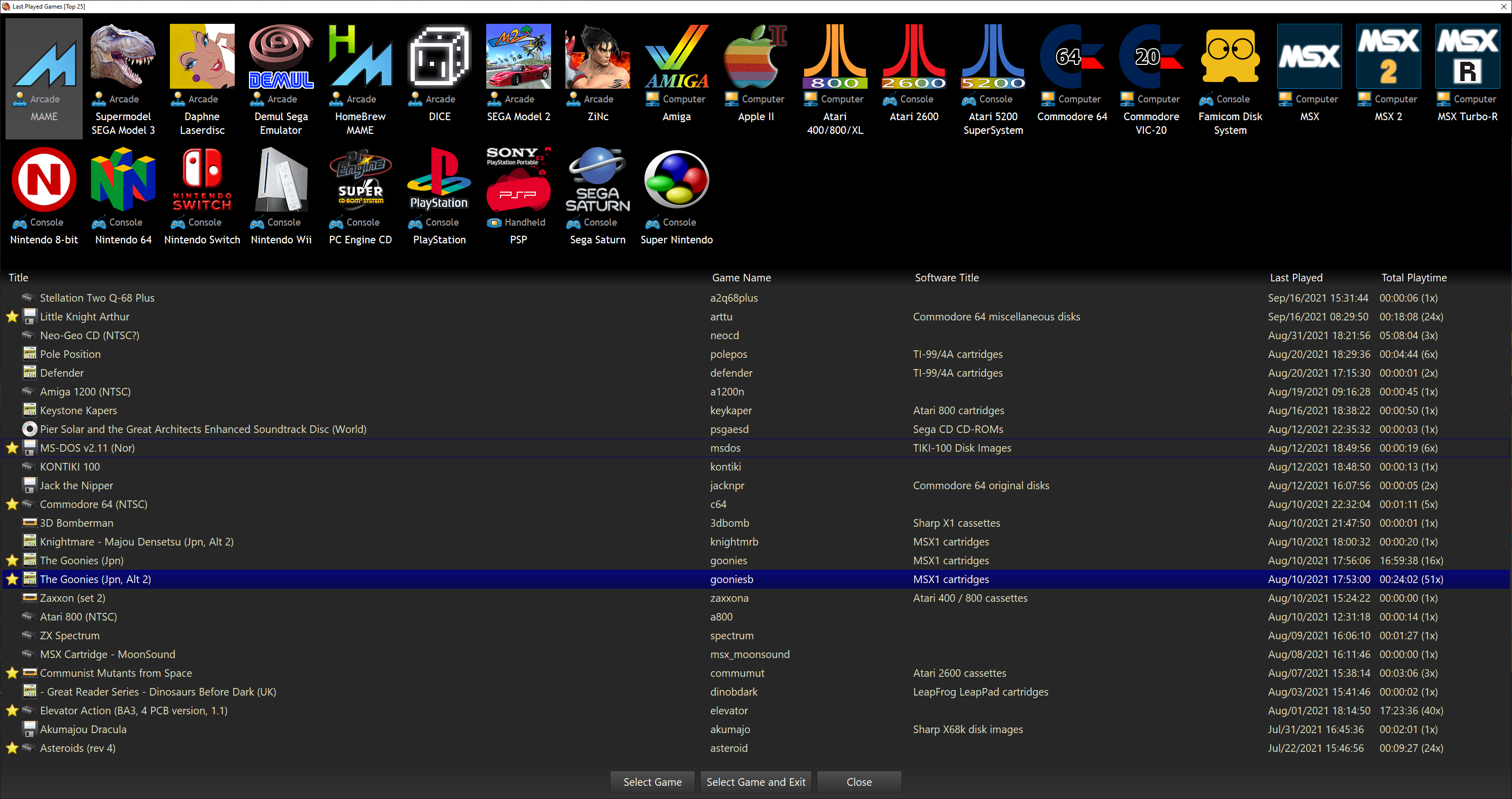Select the Neo-Geo CD (NTSC?) row
Image resolution: width=1512 pixels, height=799 pixels.
(89, 336)
